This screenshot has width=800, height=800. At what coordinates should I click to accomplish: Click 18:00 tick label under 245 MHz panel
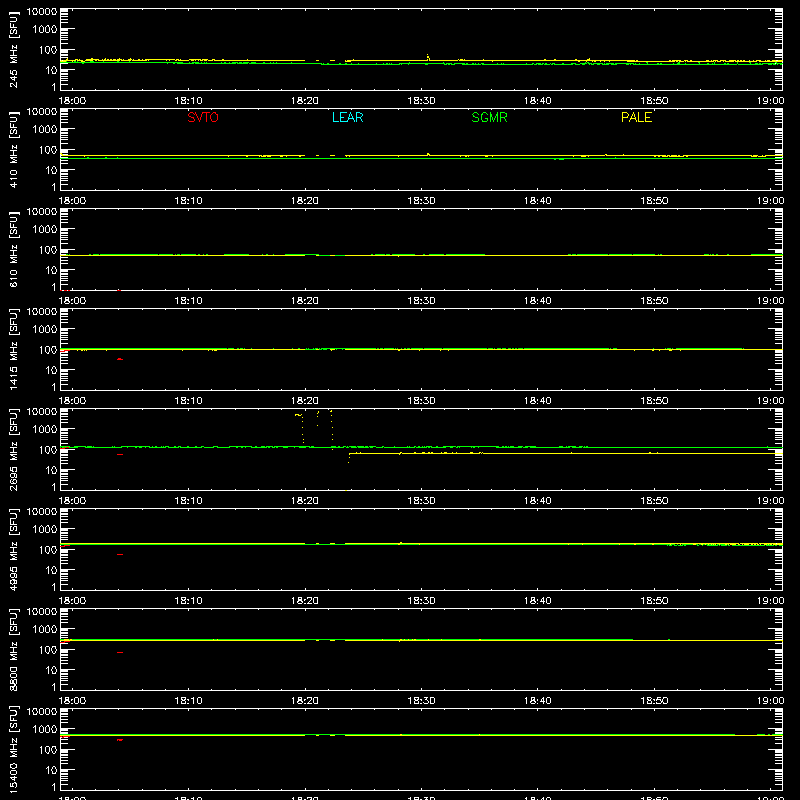(x=72, y=101)
